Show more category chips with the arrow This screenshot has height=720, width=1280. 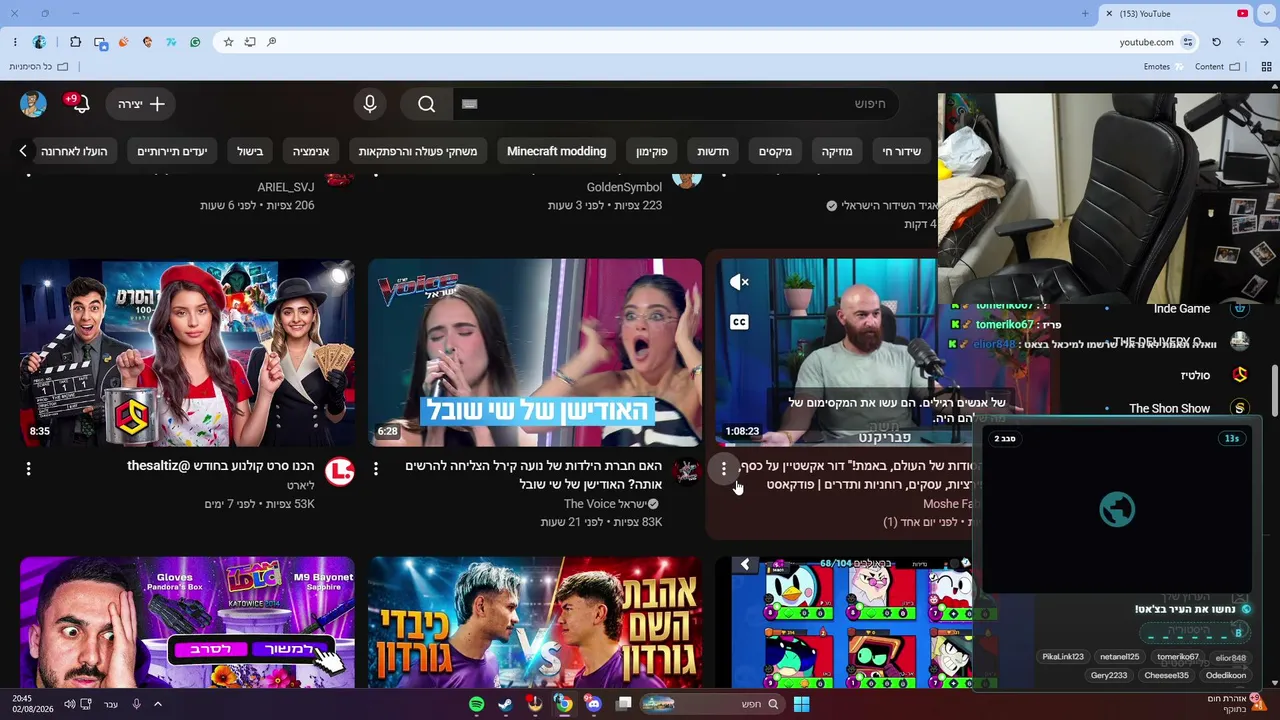(x=23, y=151)
